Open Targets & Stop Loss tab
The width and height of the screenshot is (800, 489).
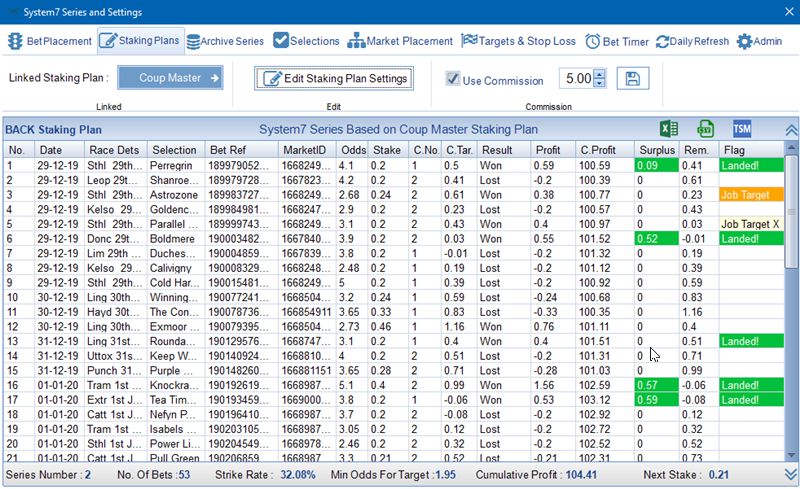pyautogui.click(x=518, y=41)
